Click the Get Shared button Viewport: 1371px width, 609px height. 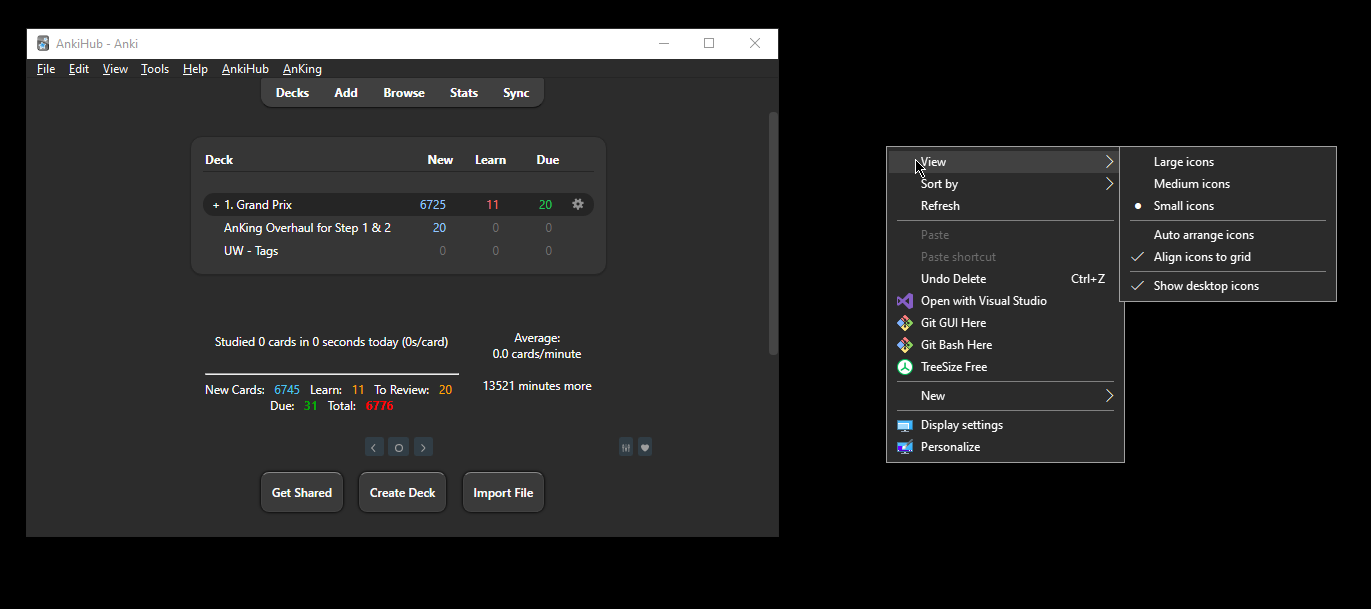point(302,493)
